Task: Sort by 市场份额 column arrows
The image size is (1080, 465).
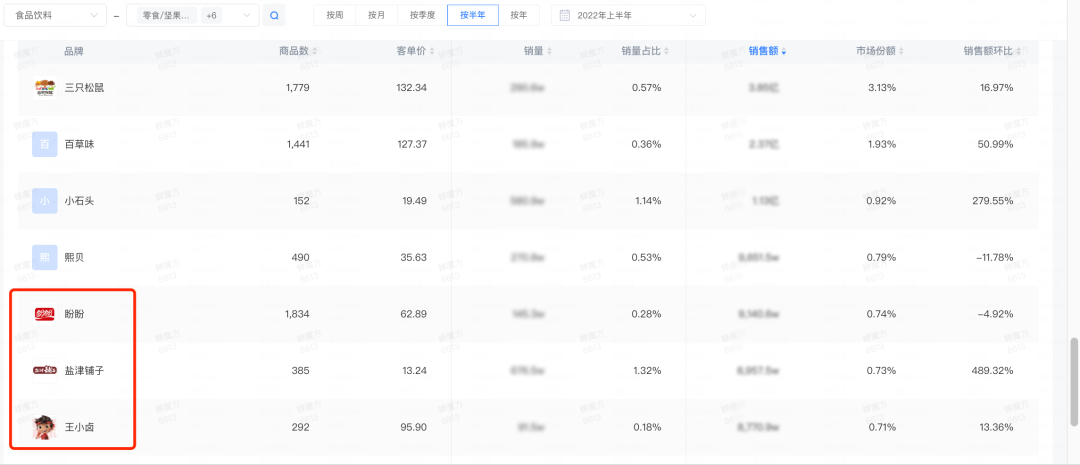Action: (x=901, y=51)
